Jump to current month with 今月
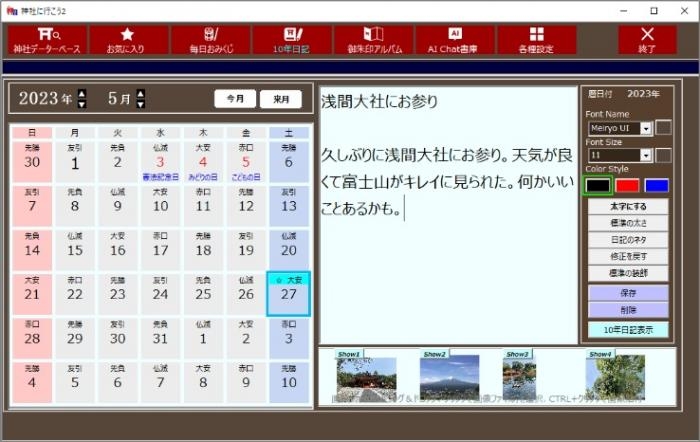Viewport: 700px width, 442px height. [x=235, y=99]
